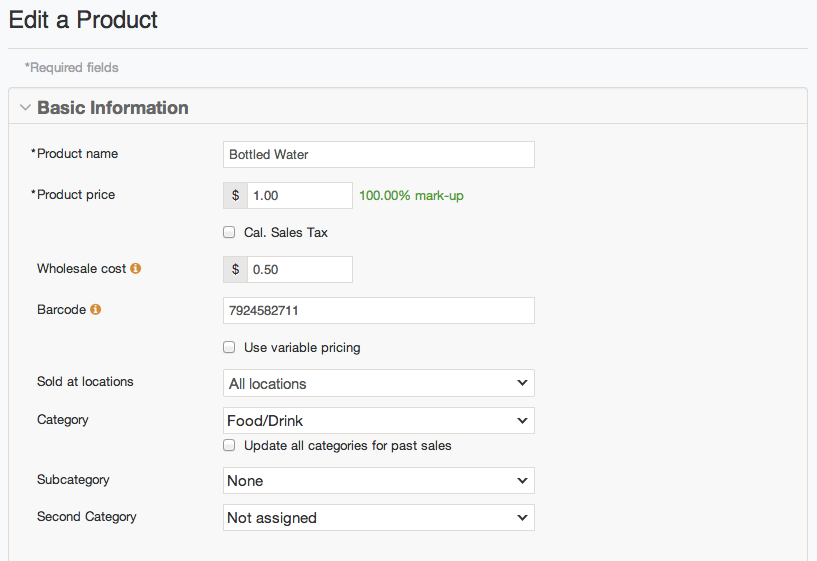
Task: Click the dollar sign beside Product price
Action: (236, 195)
